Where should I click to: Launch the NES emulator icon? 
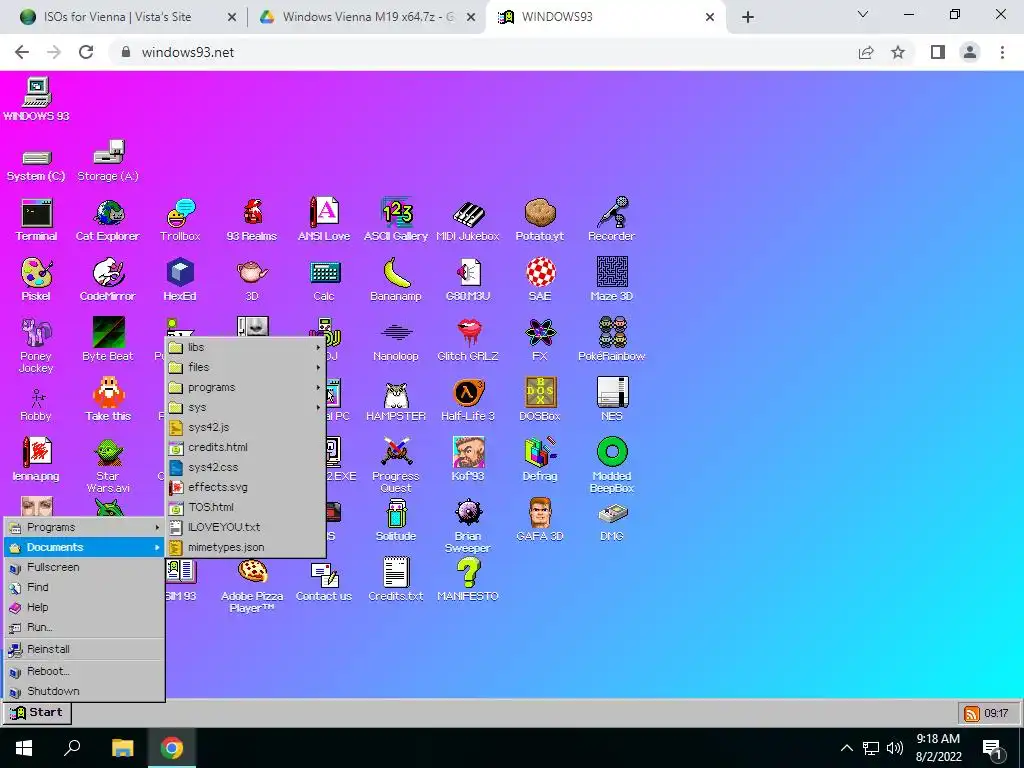(612, 400)
